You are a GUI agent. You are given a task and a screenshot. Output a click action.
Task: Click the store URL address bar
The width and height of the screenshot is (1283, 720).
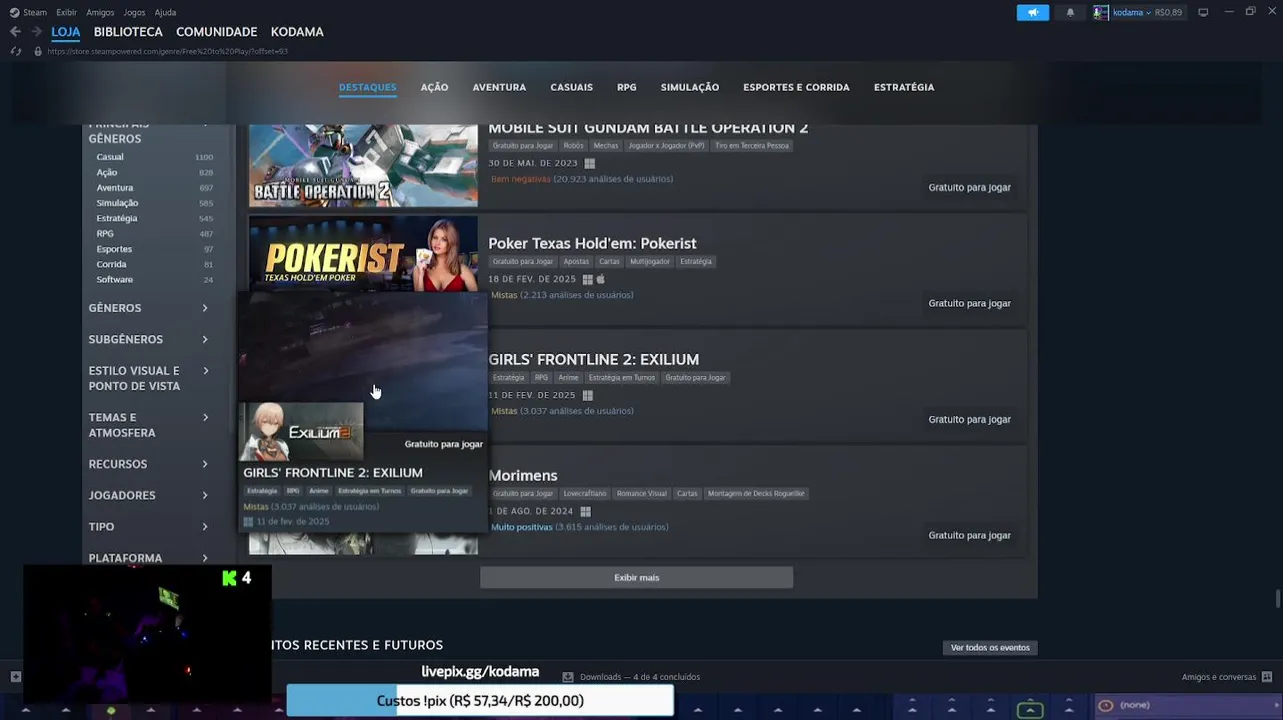(168, 51)
